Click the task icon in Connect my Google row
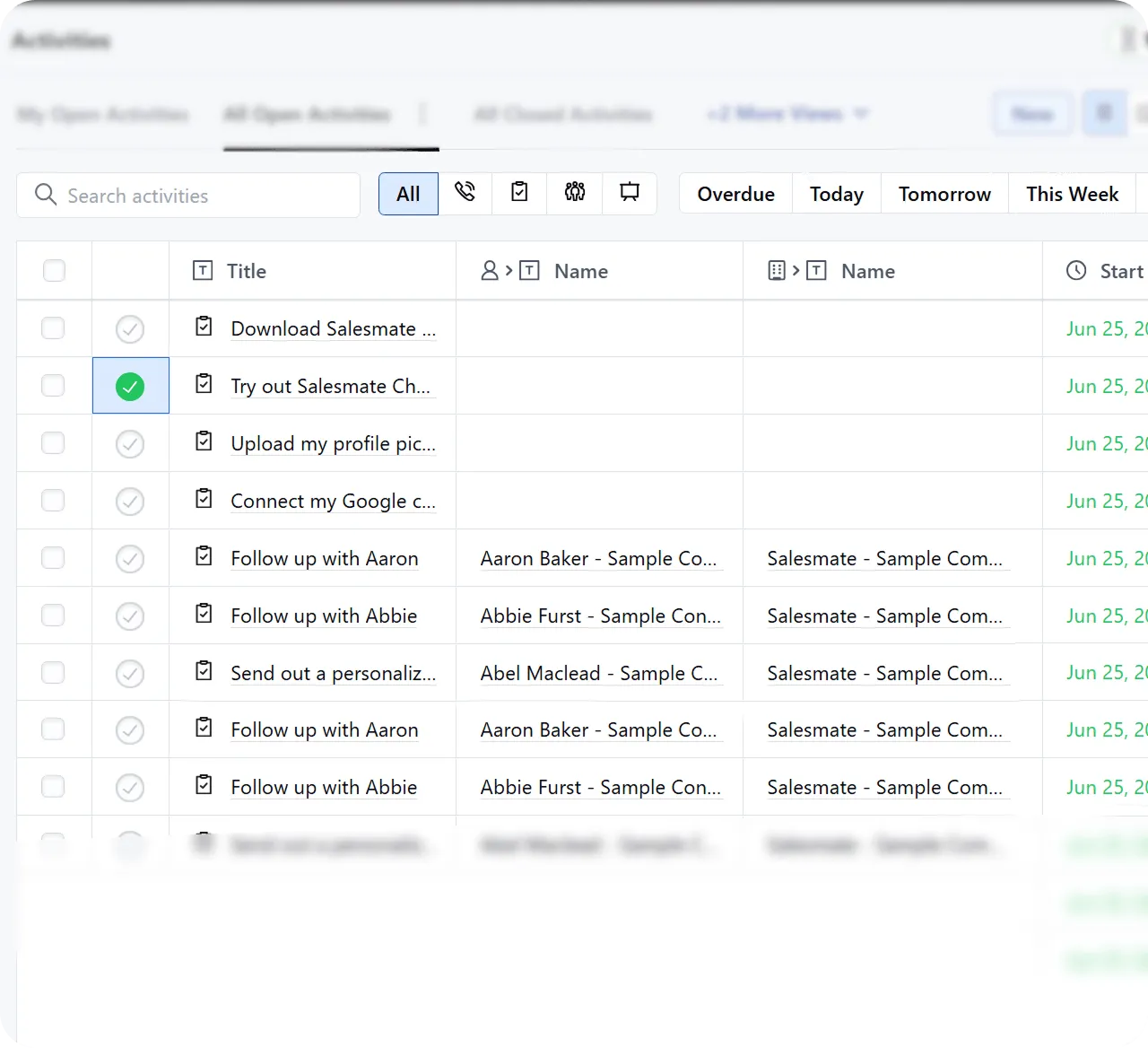The height and width of the screenshot is (1048, 1148). point(204,498)
